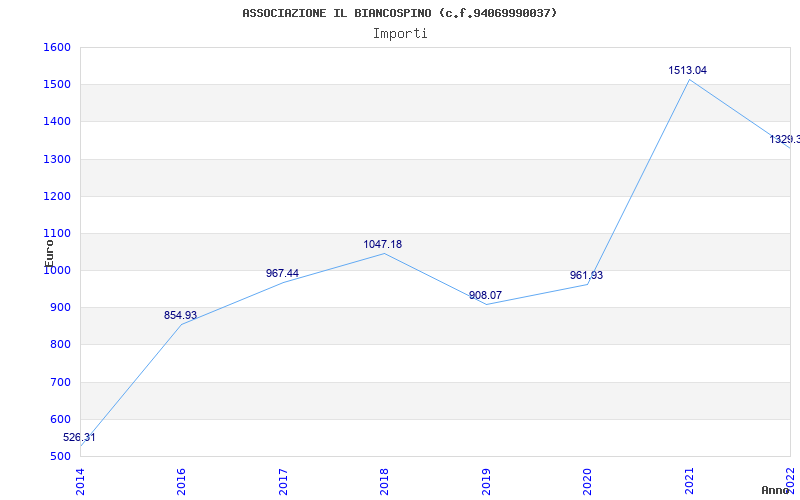This screenshot has width=800, height=500.
Task: Click the chart title ASSOCIAZIONE IL BIANCOSPINO
Action: tap(399, 13)
